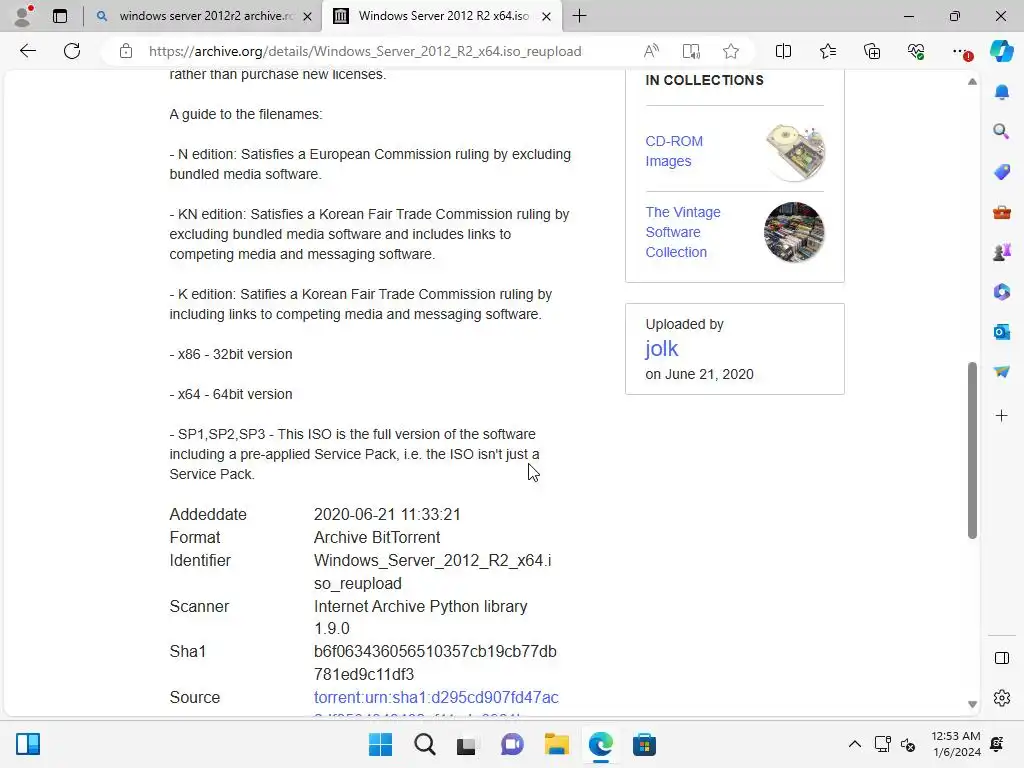View site information lock icon
The height and width of the screenshot is (768, 1024).
pyautogui.click(x=126, y=51)
